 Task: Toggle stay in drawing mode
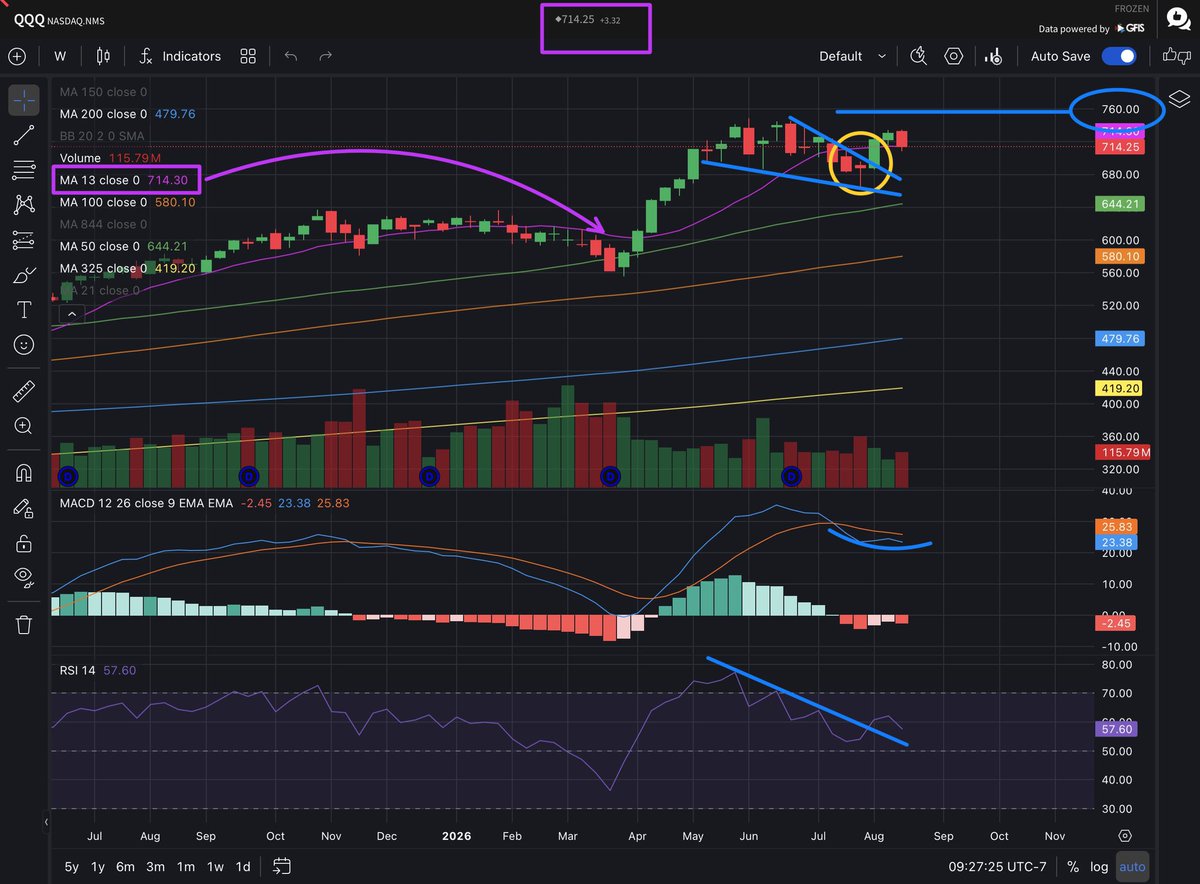click(x=24, y=508)
